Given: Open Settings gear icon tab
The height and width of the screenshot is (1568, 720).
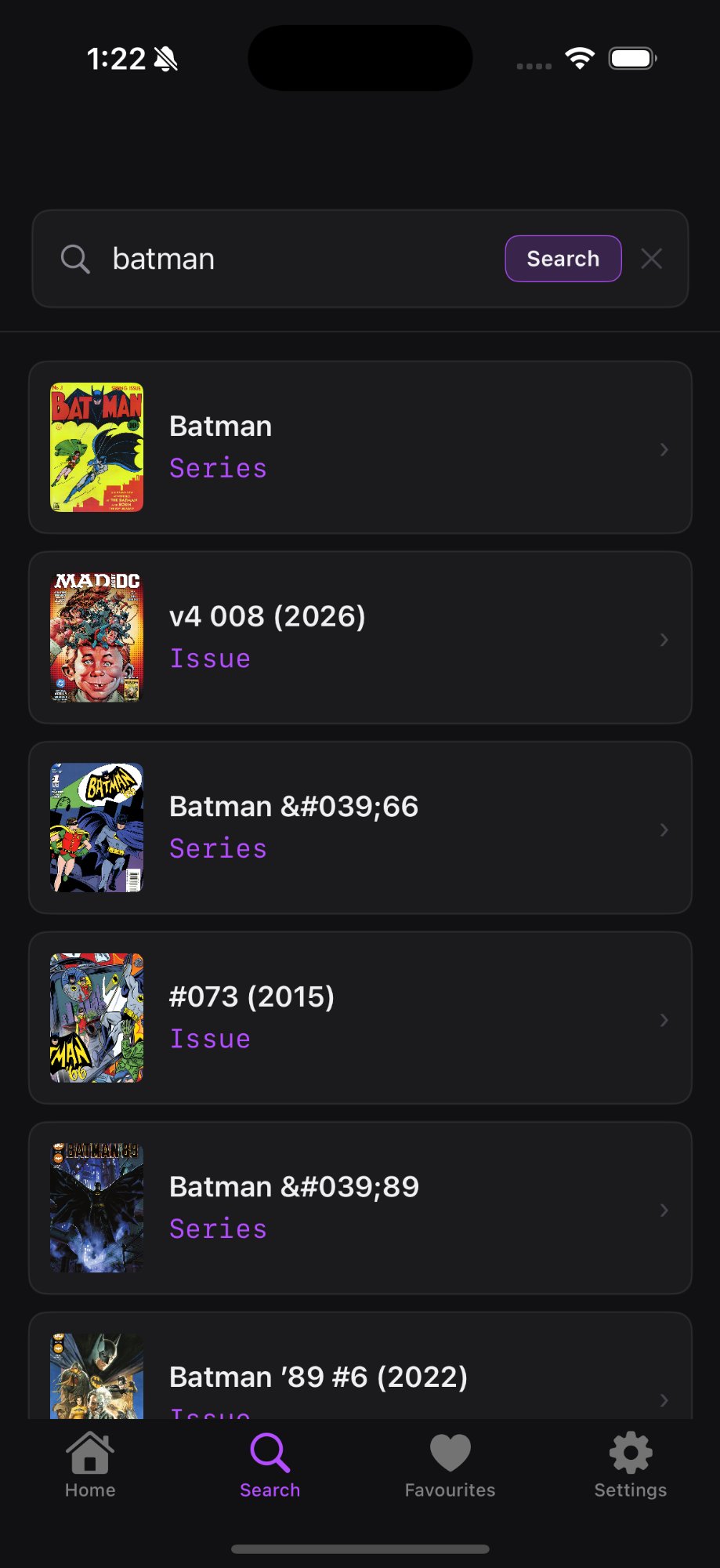Looking at the screenshot, I should coord(630,1454).
